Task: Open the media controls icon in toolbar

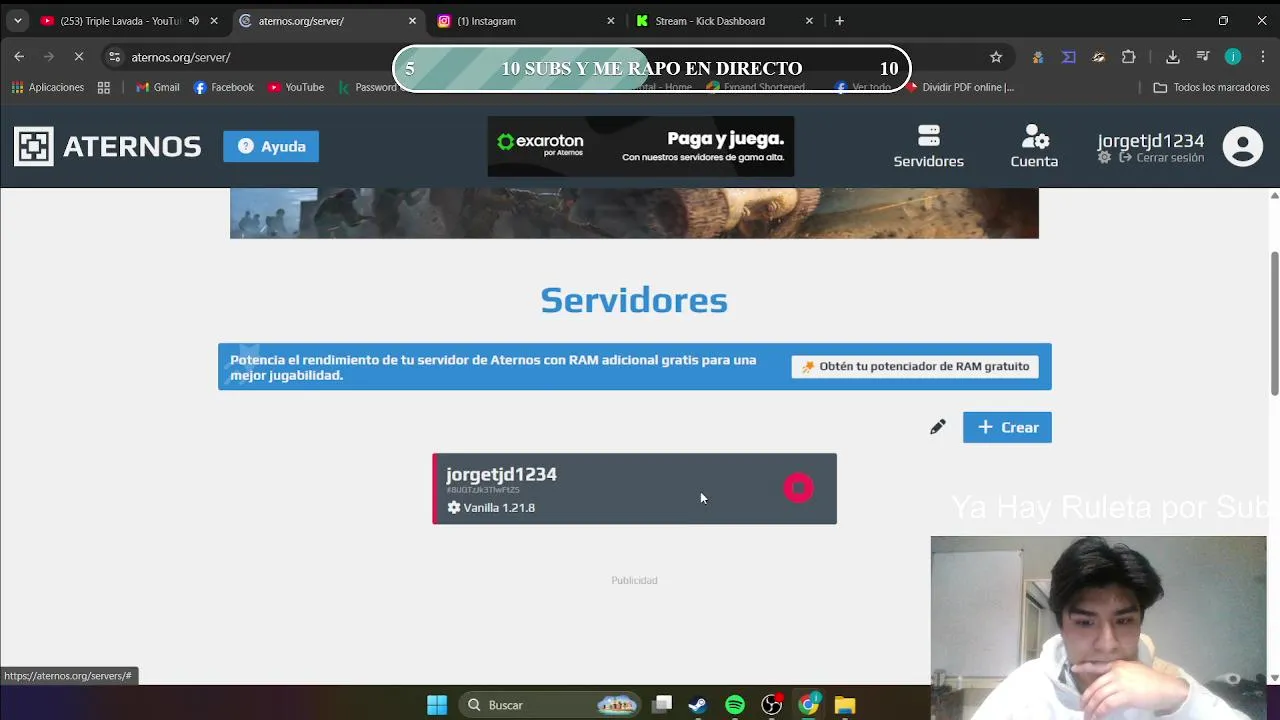Action: tap(1203, 57)
